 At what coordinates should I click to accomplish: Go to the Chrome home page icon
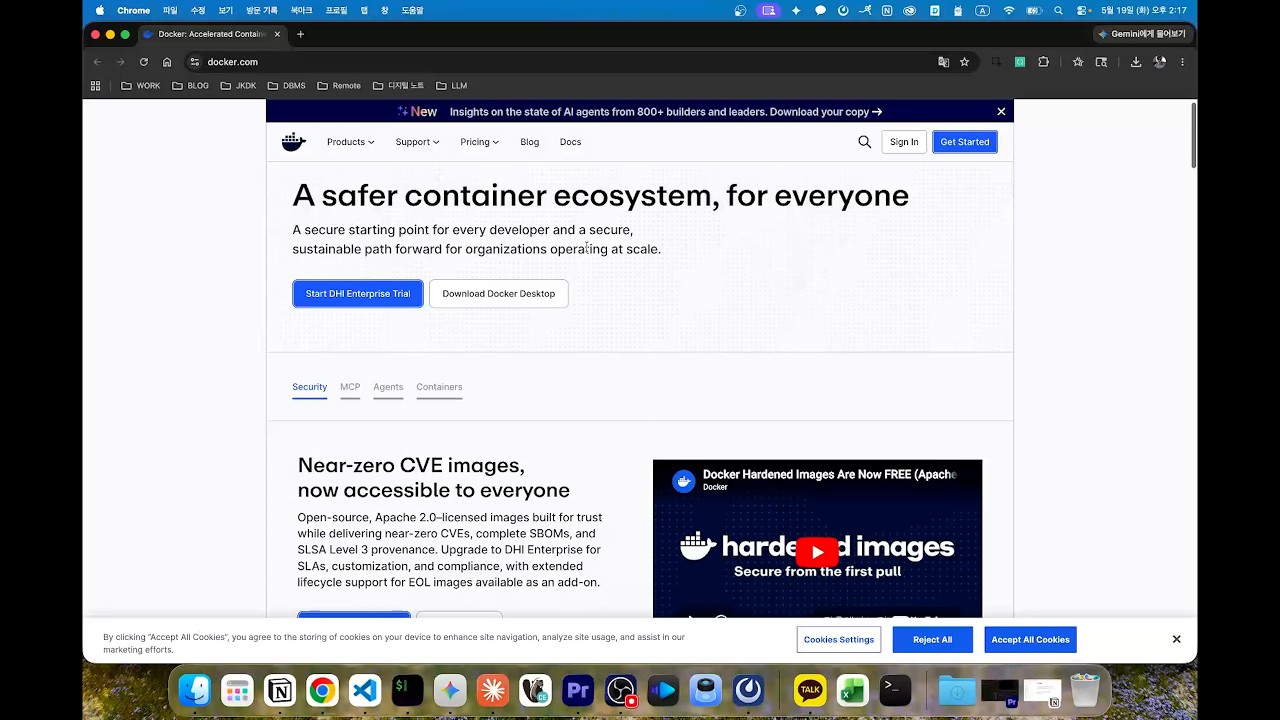pos(167,62)
